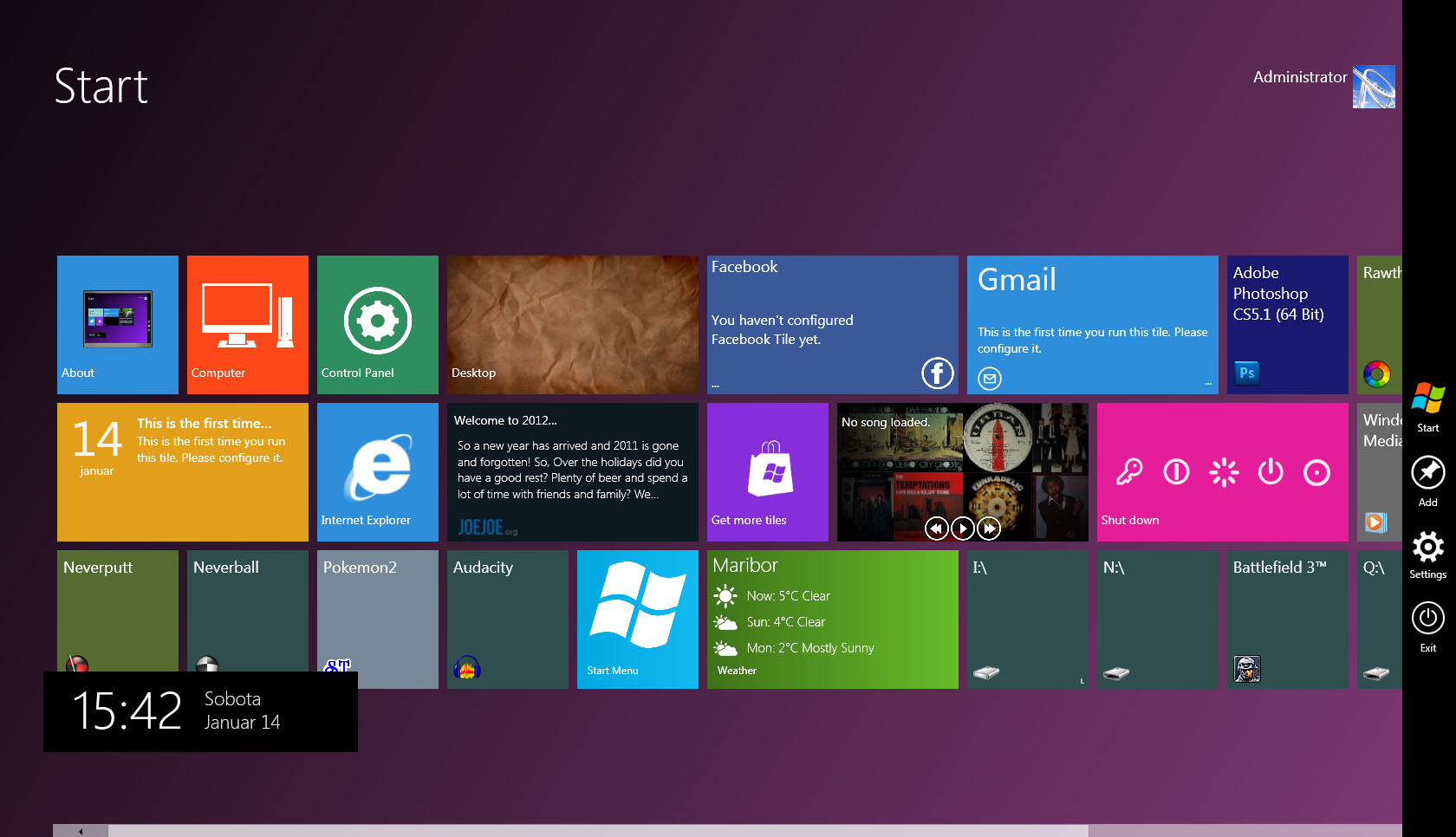Open the Maribor Weather tile
Screen dimensions: 1456x837
(833, 620)
